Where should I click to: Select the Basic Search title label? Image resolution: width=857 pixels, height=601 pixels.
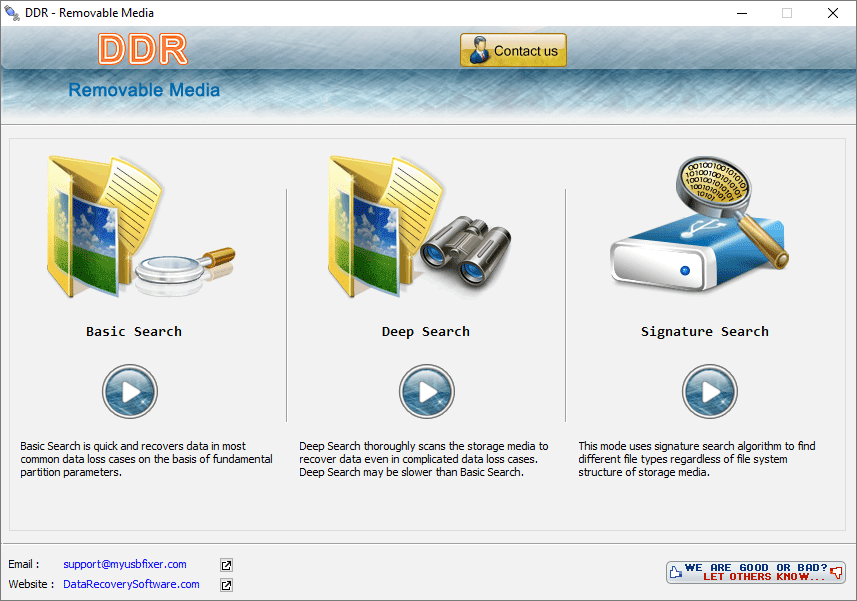[134, 332]
